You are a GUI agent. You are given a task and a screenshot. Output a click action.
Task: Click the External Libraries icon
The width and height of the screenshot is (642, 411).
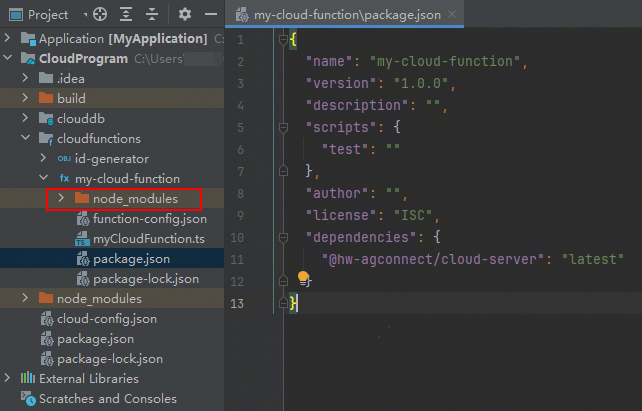(x=27, y=378)
